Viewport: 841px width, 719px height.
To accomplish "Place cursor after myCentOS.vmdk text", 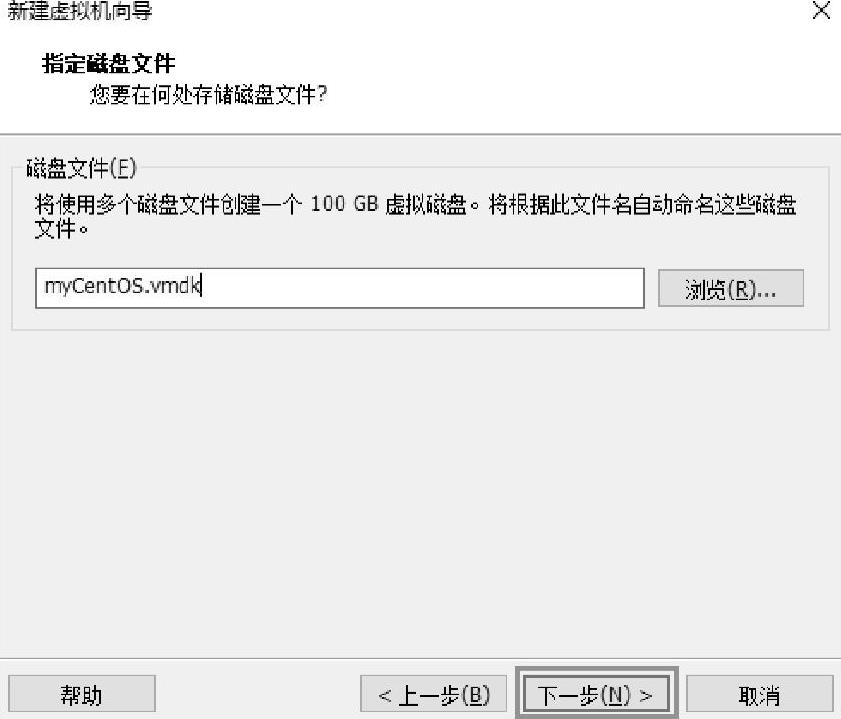I will tap(202, 286).
